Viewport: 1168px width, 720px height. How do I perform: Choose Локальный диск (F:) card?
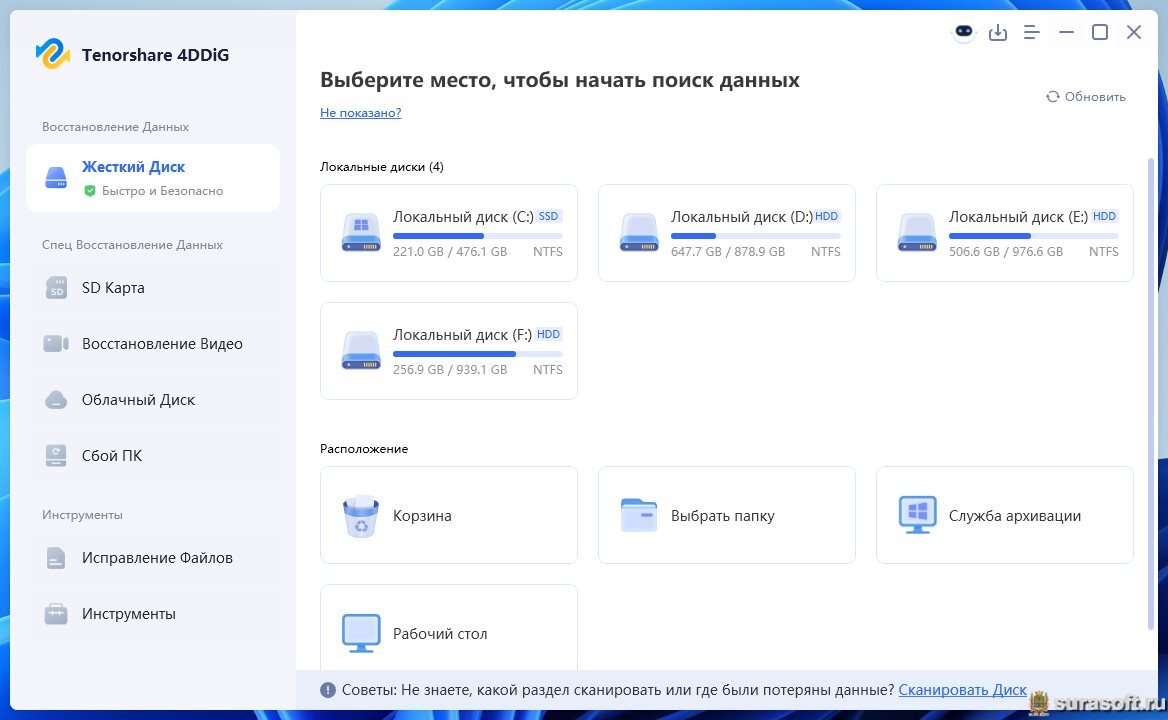[448, 351]
